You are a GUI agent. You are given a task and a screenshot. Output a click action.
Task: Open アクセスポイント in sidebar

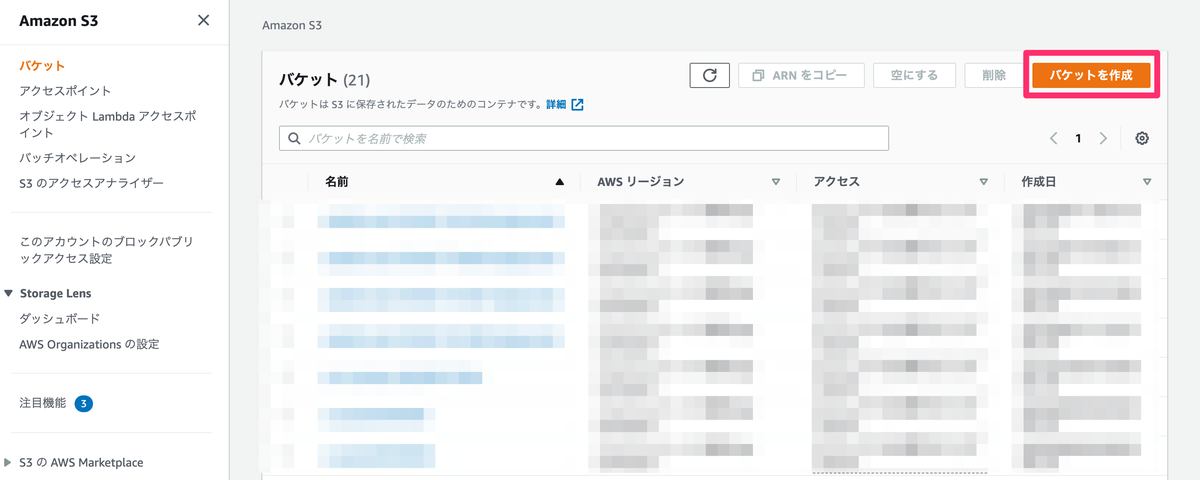click(65, 91)
